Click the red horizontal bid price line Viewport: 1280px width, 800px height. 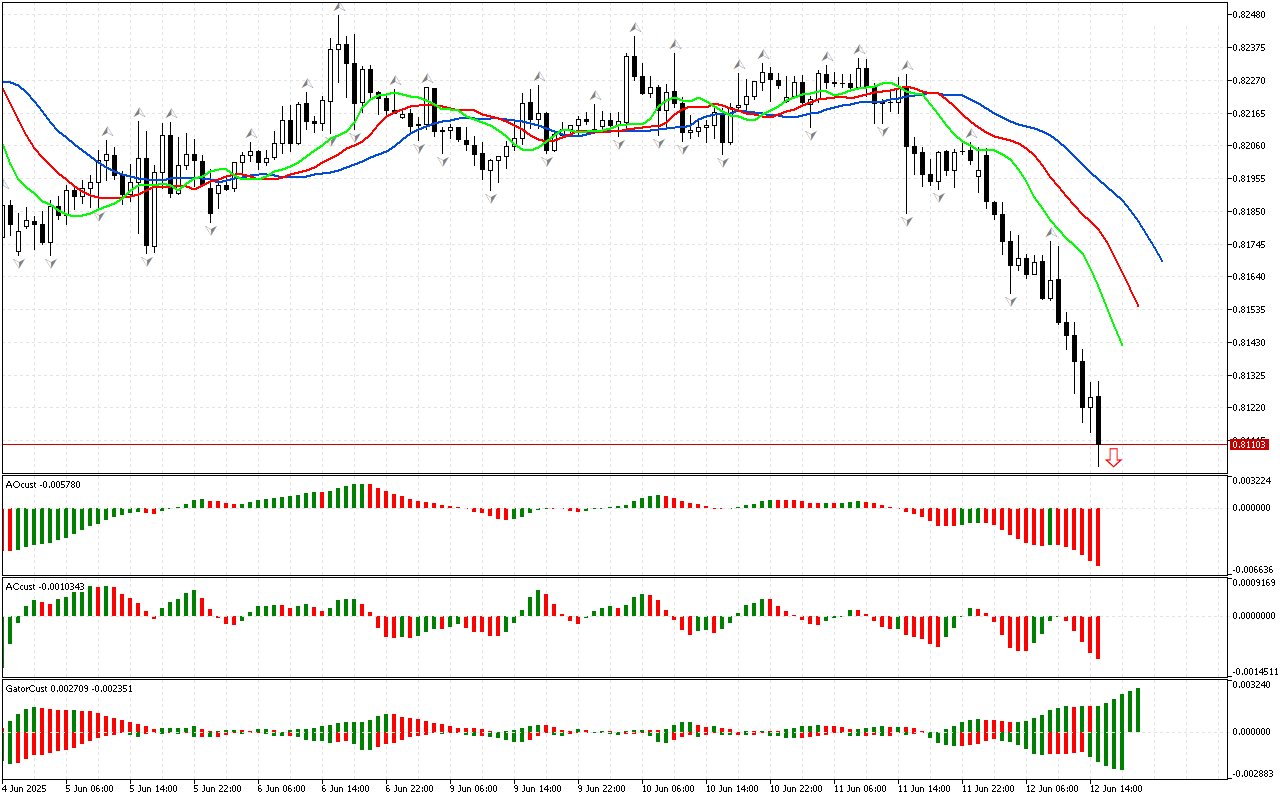coord(600,444)
